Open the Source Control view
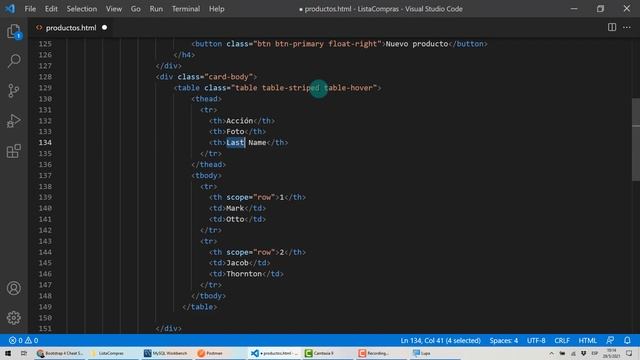Image resolution: width=640 pixels, height=360 pixels. coord(14,91)
